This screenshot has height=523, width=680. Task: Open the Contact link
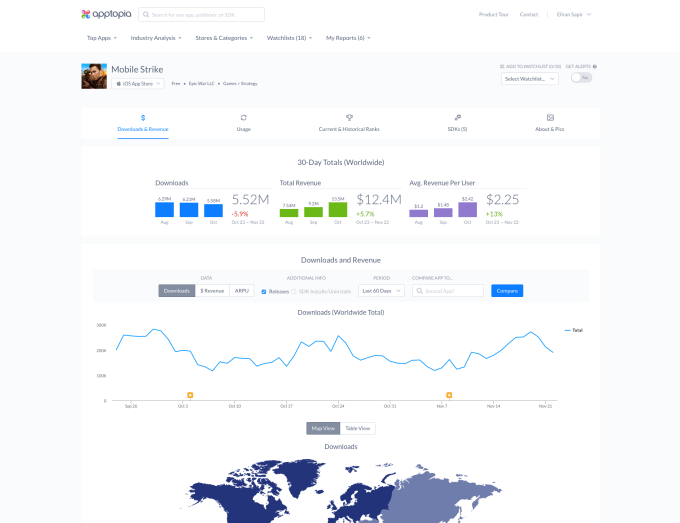click(x=529, y=14)
